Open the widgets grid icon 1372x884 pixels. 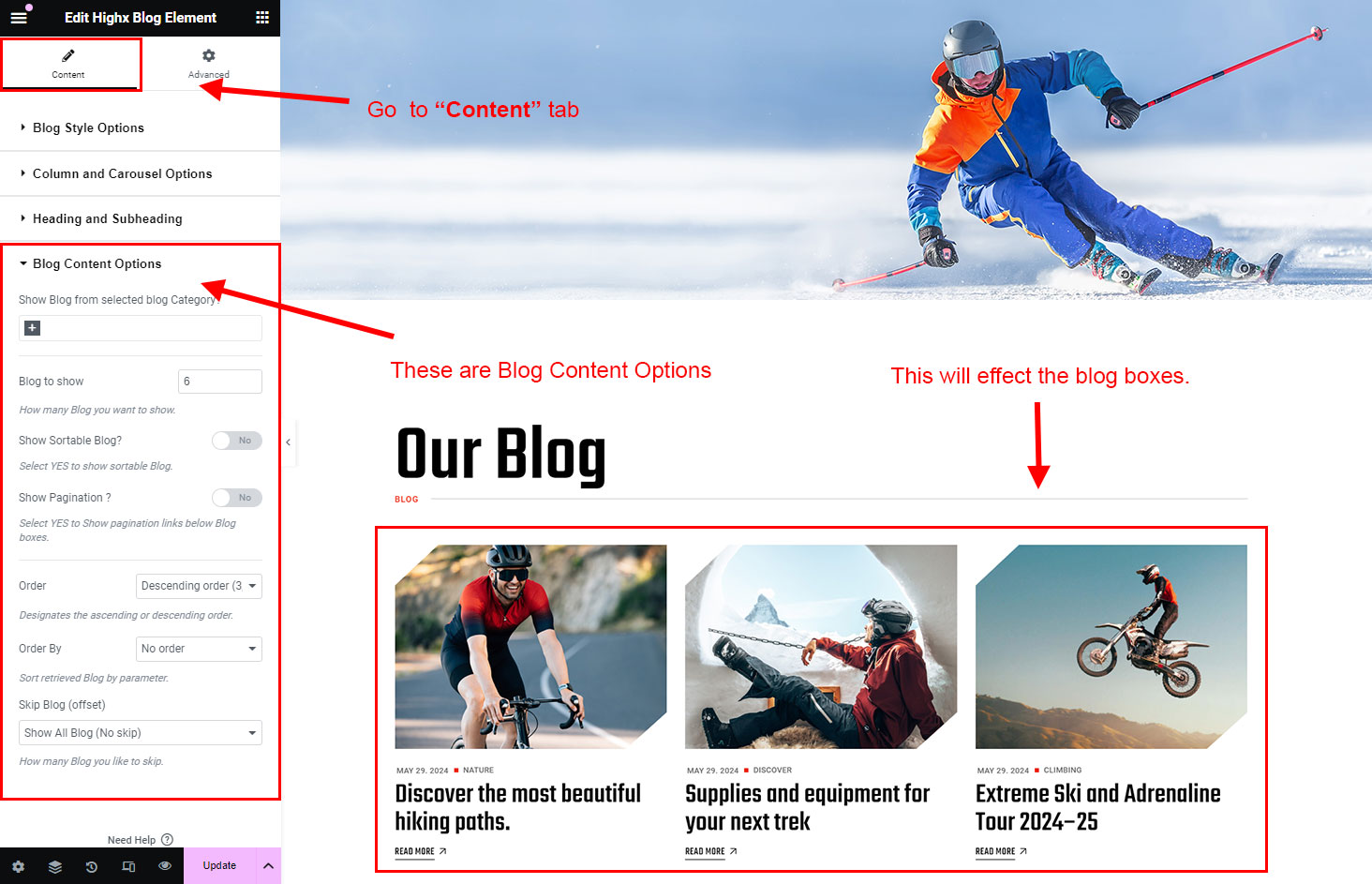[x=262, y=18]
